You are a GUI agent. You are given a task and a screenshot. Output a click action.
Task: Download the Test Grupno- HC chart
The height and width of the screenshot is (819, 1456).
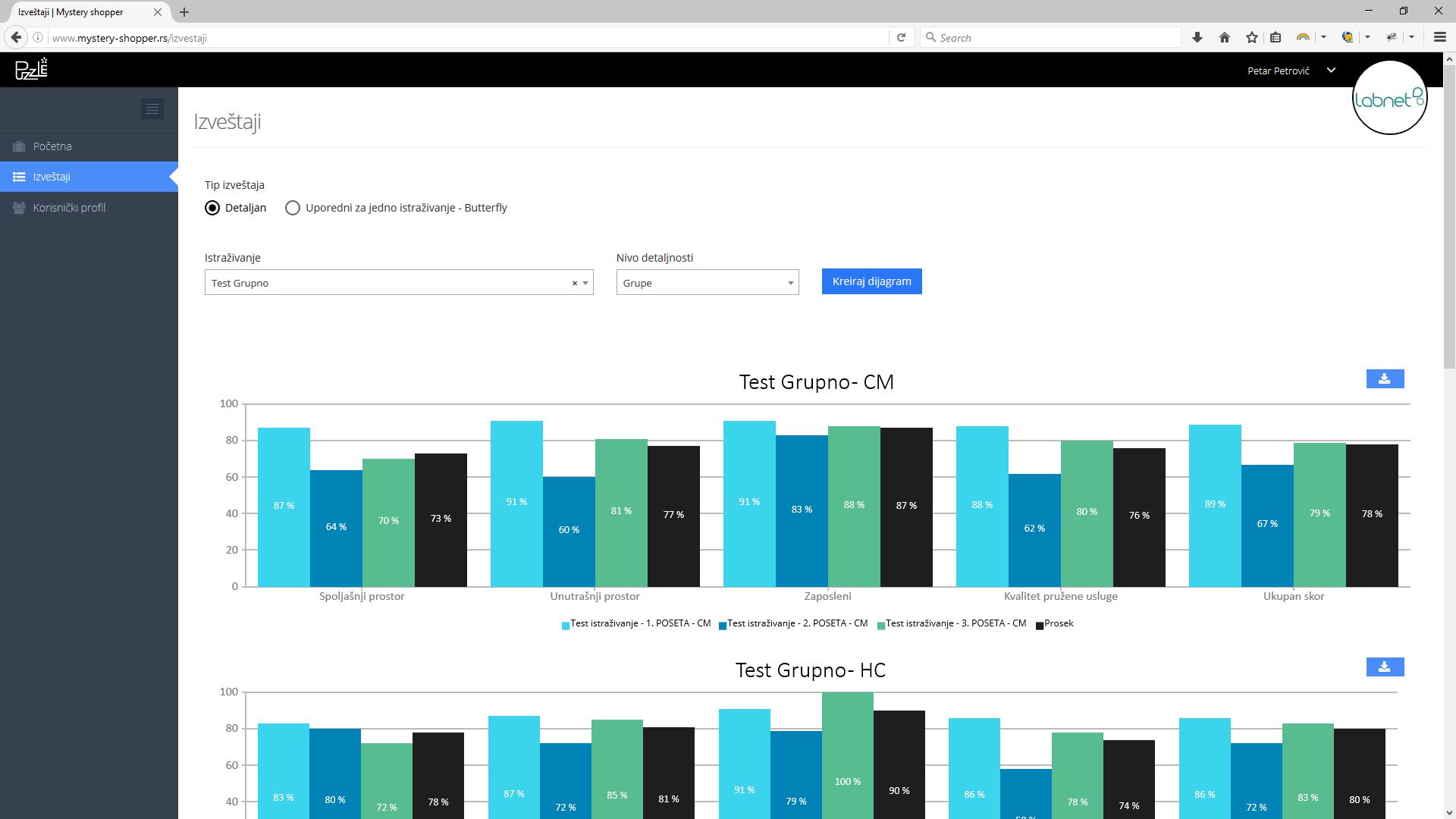tap(1385, 667)
